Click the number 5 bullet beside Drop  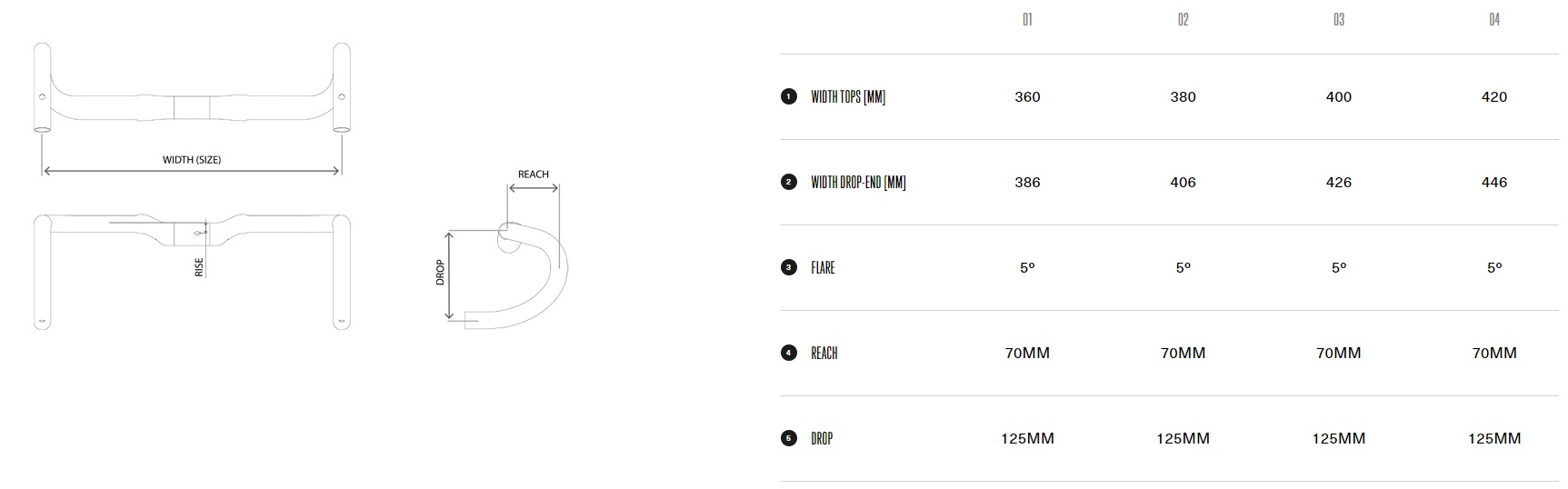788,438
